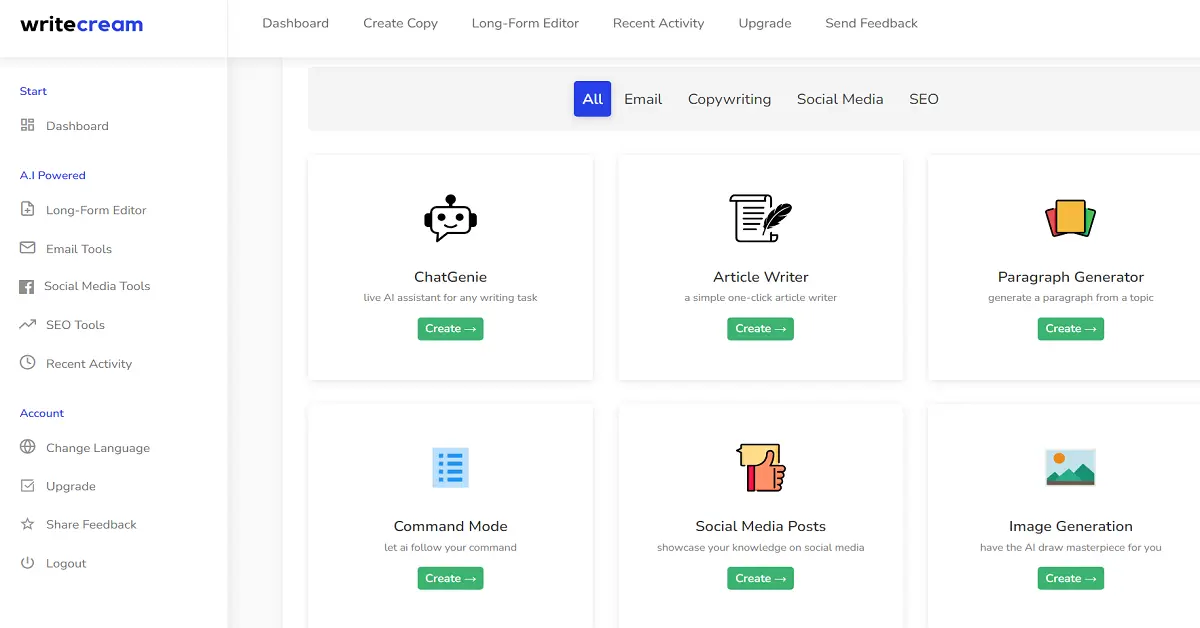Switch to the Email filter tab
The height and width of the screenshot is (628, 1200).
pos(643,98)
